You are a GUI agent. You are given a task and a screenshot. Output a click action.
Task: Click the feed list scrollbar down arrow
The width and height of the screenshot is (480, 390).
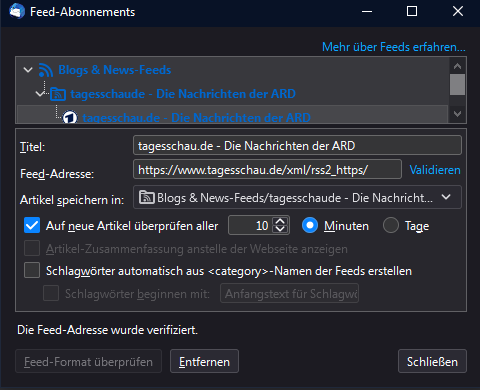point(457,114)
